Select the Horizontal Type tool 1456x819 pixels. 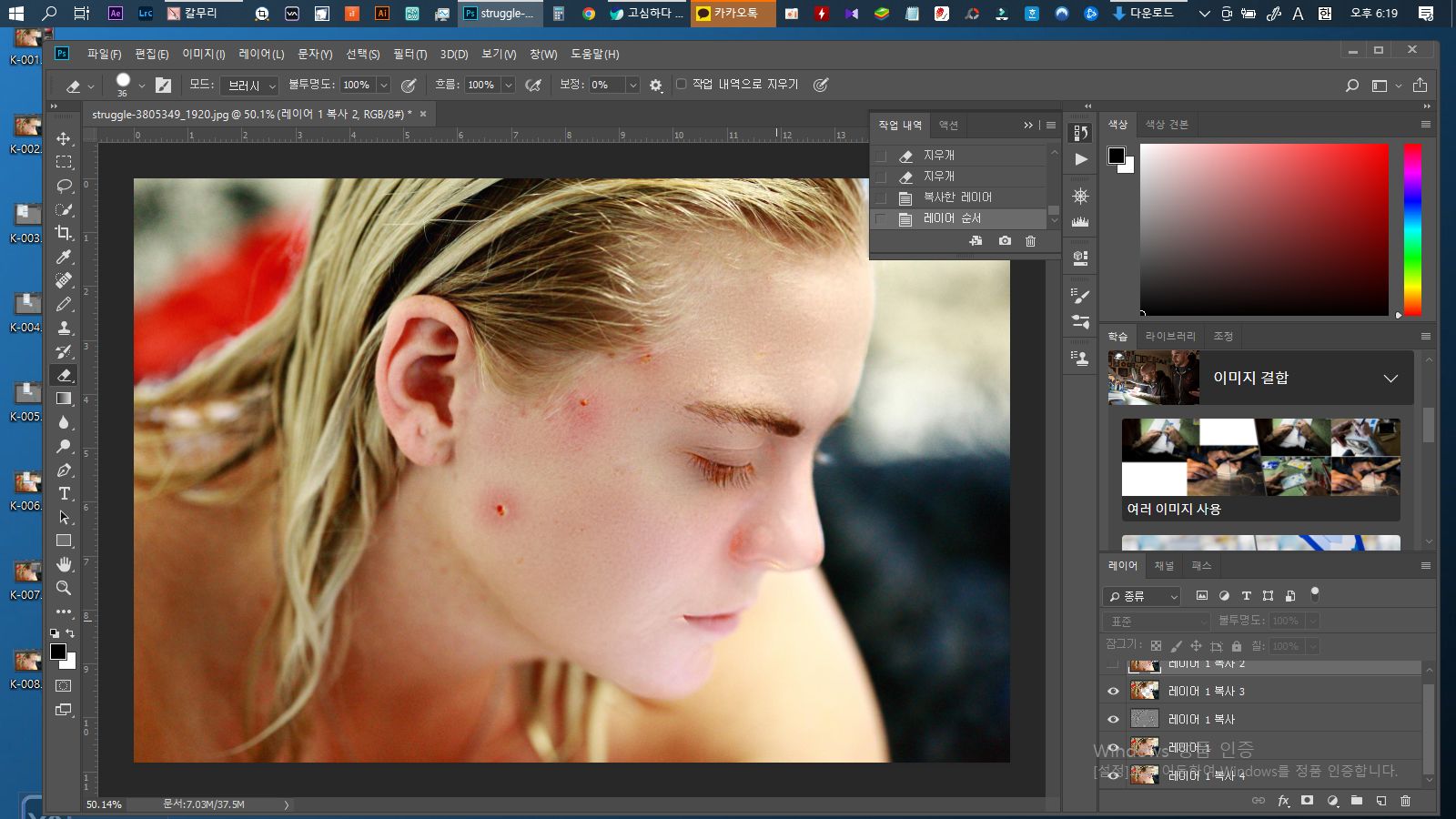click(64, 493)
